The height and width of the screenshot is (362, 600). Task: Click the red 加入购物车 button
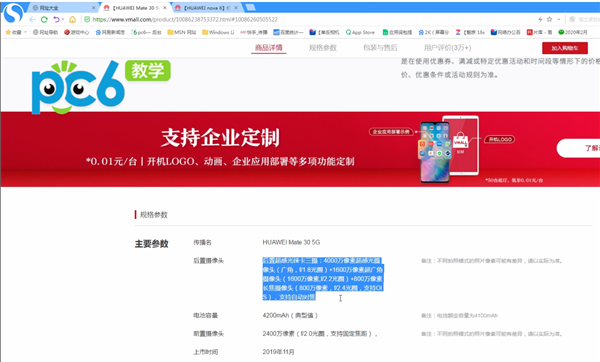click(565, 48)
